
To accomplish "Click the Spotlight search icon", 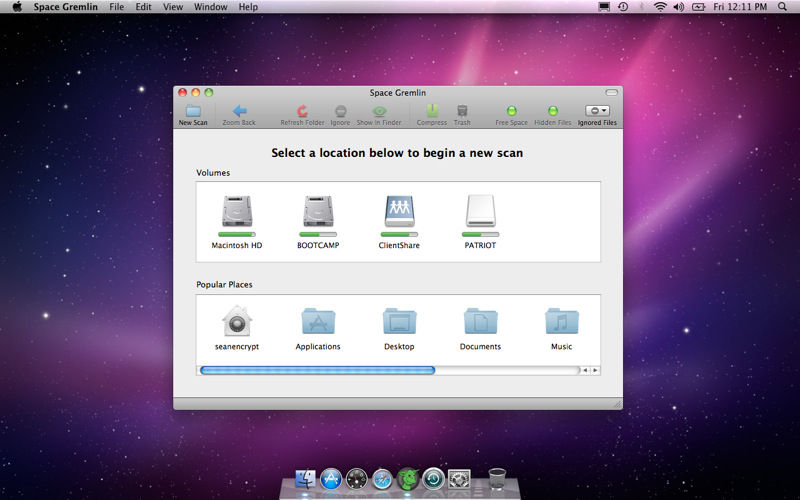I will coord(782,7).
